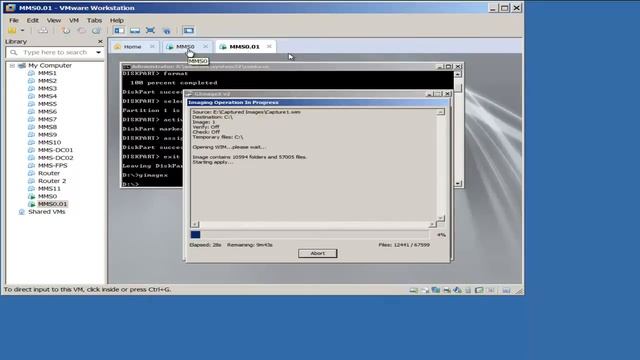
Task: Click the MMS11 virtual machine icon
Action: (31, 189)
